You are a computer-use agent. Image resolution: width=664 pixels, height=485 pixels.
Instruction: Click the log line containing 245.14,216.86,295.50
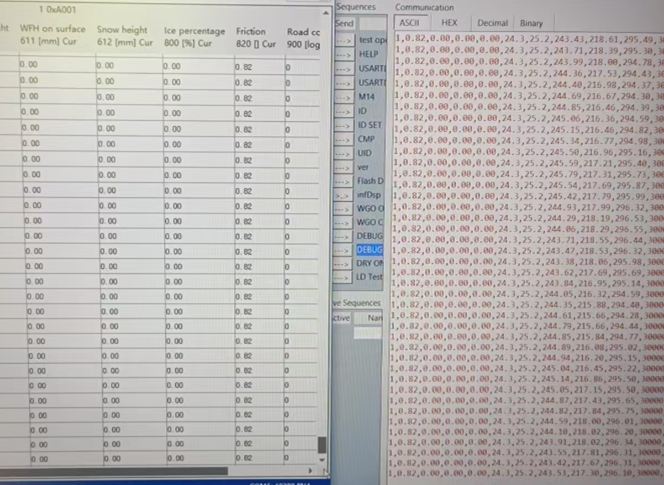(x=526, y=379)
